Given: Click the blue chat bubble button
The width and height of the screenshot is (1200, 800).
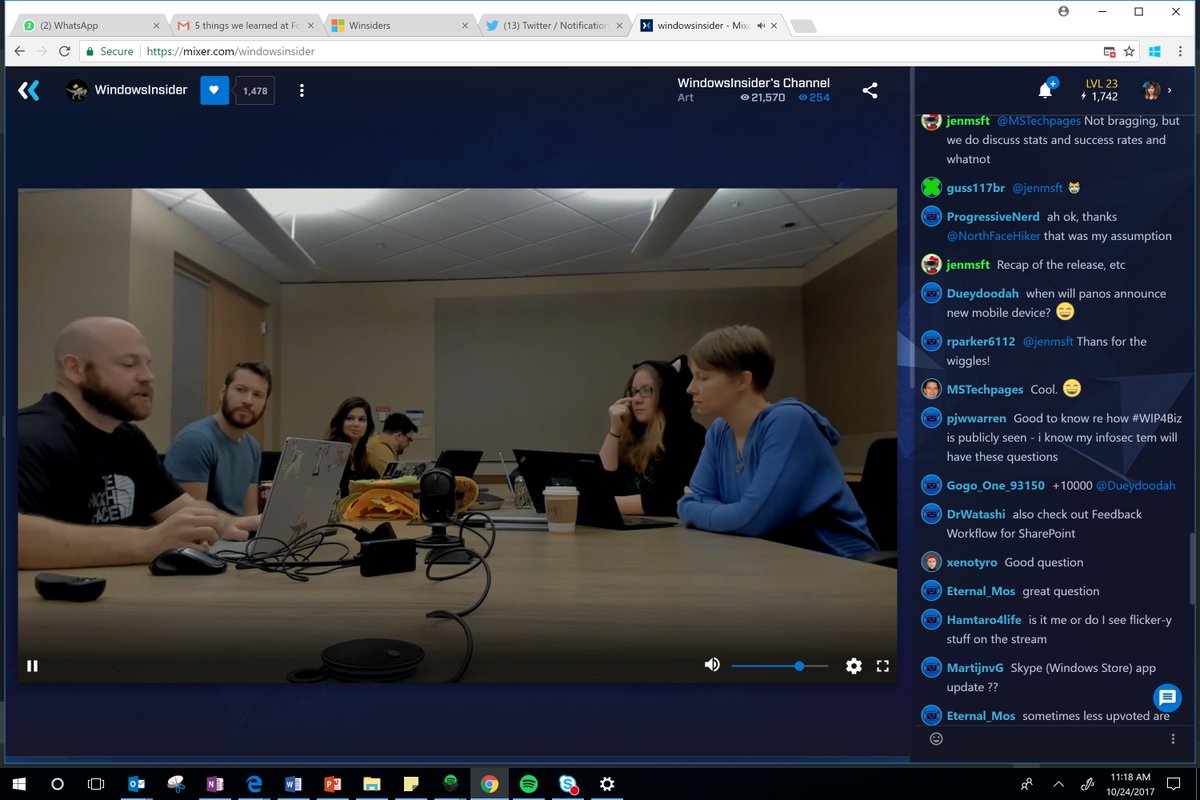Looking at the screenshot, I should click(x=1167, y=697).
